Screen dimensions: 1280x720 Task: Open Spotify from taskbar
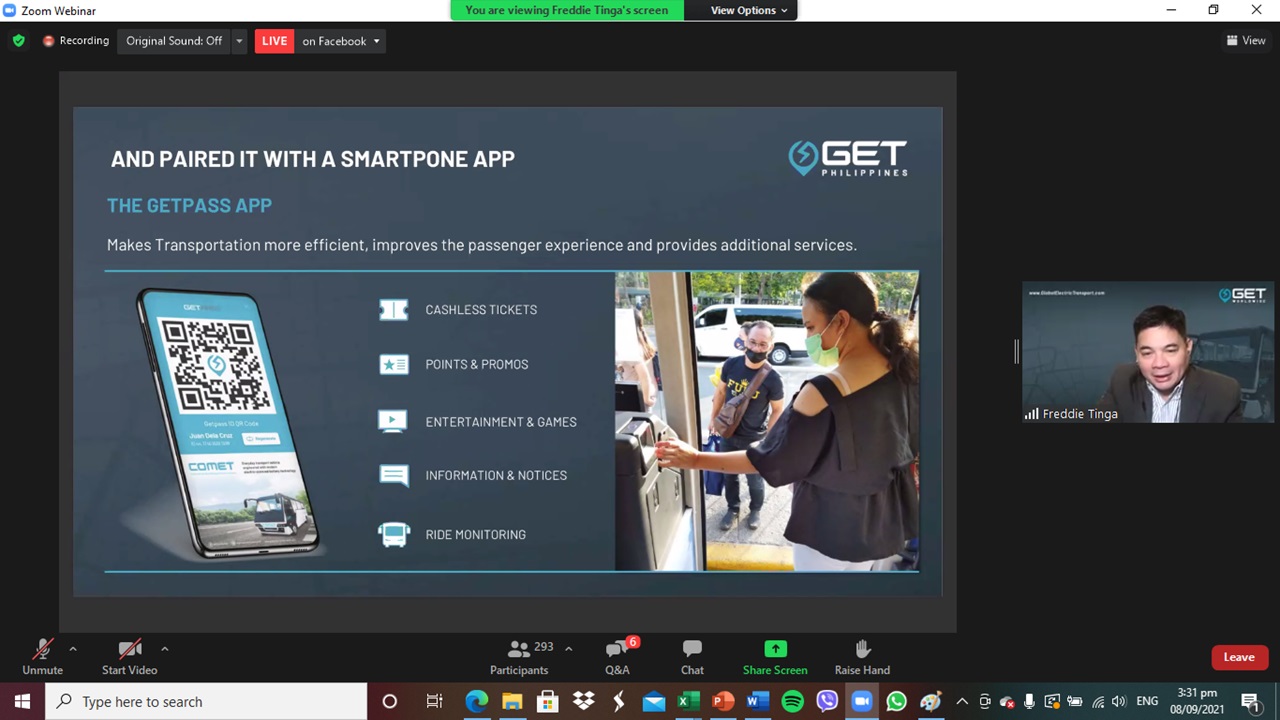[792, 701]
